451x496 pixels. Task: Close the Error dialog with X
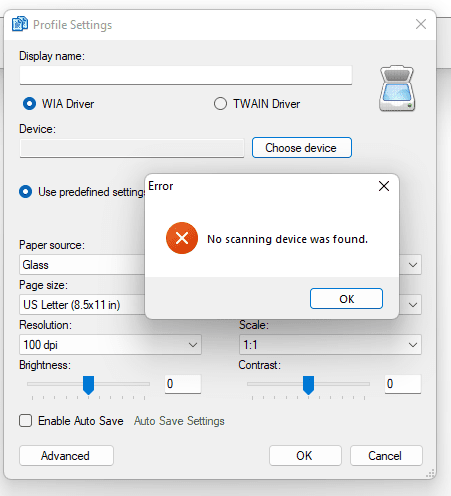click(x=384, y=186)
